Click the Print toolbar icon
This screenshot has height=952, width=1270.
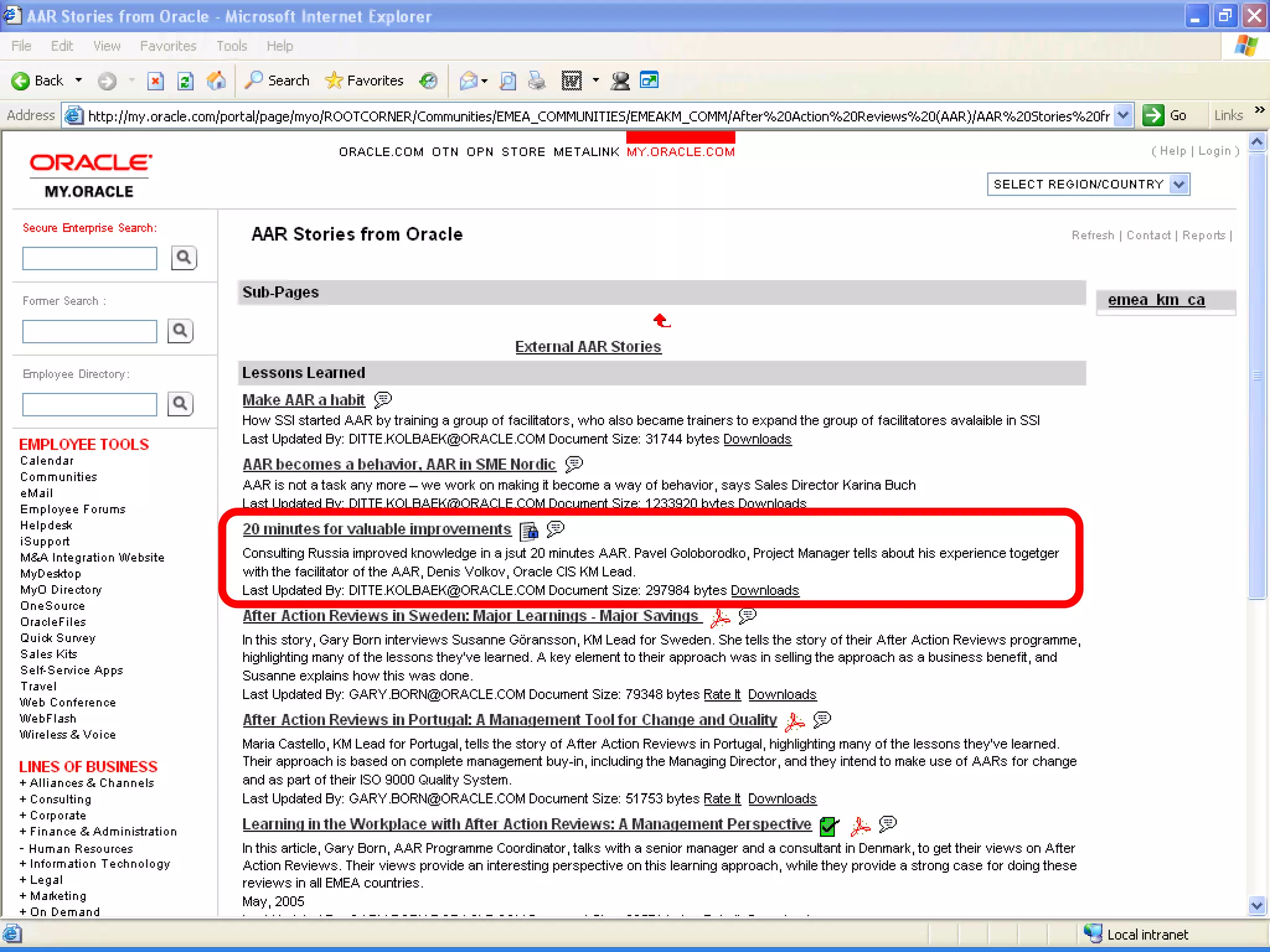click(537, 81)
